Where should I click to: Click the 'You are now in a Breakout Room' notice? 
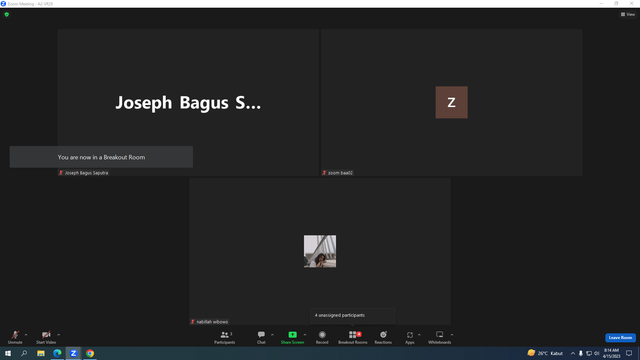coord(101,157)
